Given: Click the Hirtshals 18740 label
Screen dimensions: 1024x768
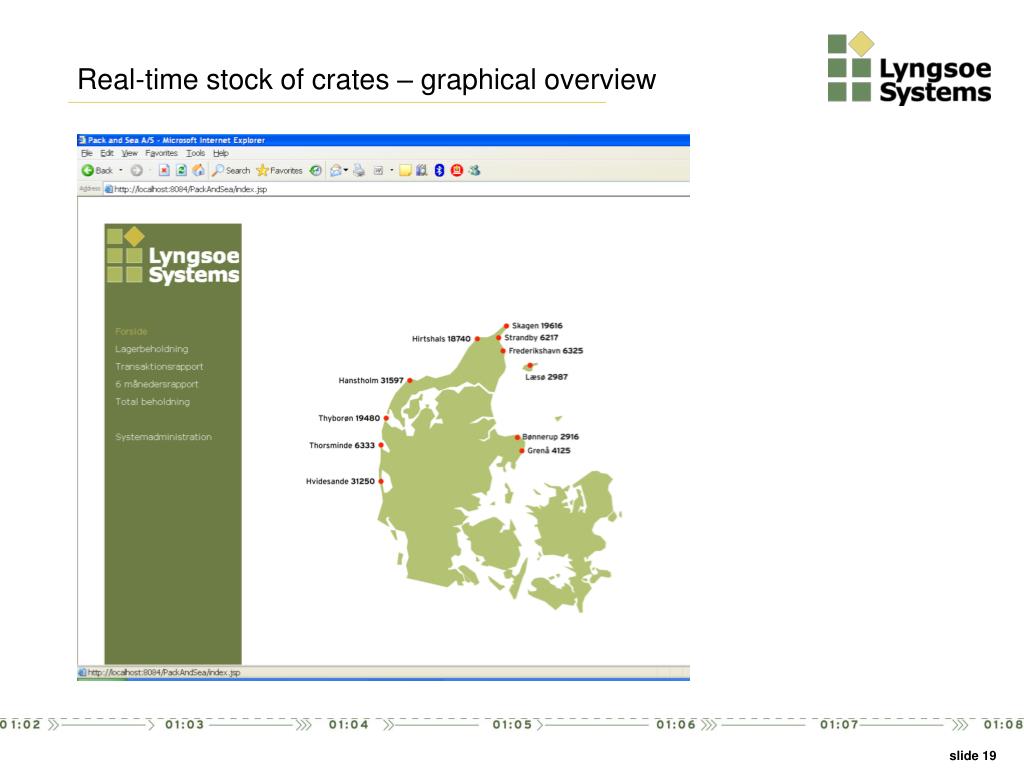Looking at the screenshot, I should tap(441, 339).
